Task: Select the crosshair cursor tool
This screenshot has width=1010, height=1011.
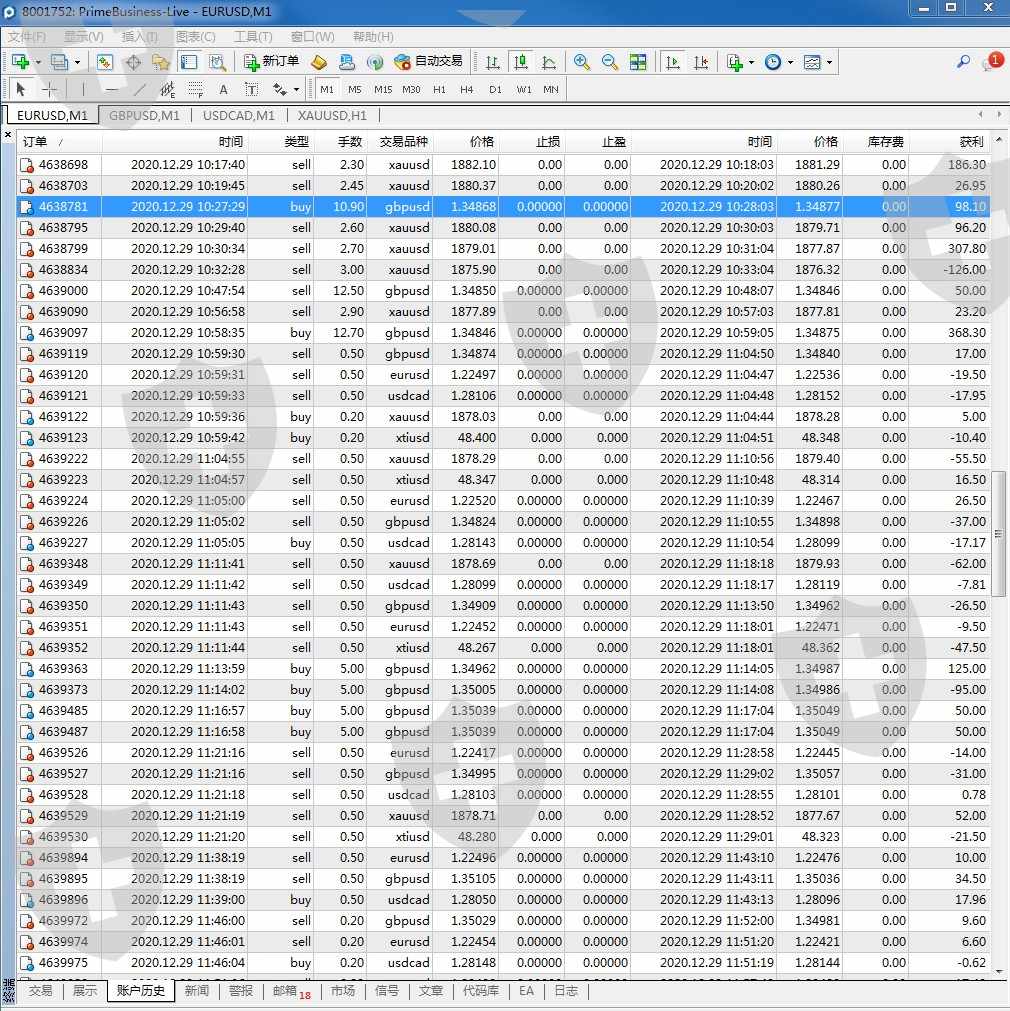Action: pyautogui.click(x=50, y=89)
